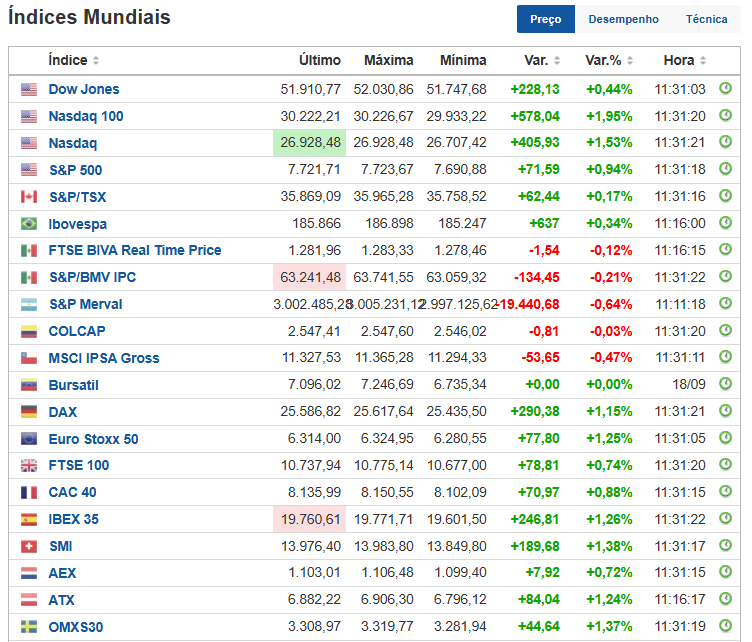The image size is (752, 642).
Task: Click the Máxima column header
Action: pos(388,60)
